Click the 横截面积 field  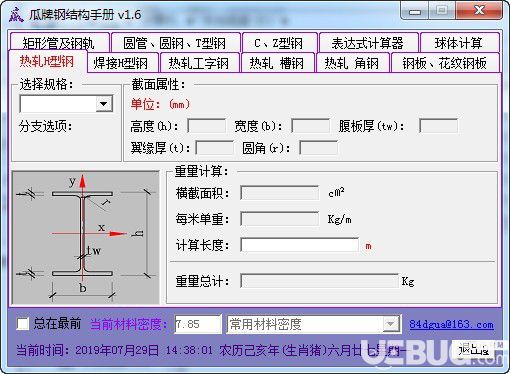(279, 193)
